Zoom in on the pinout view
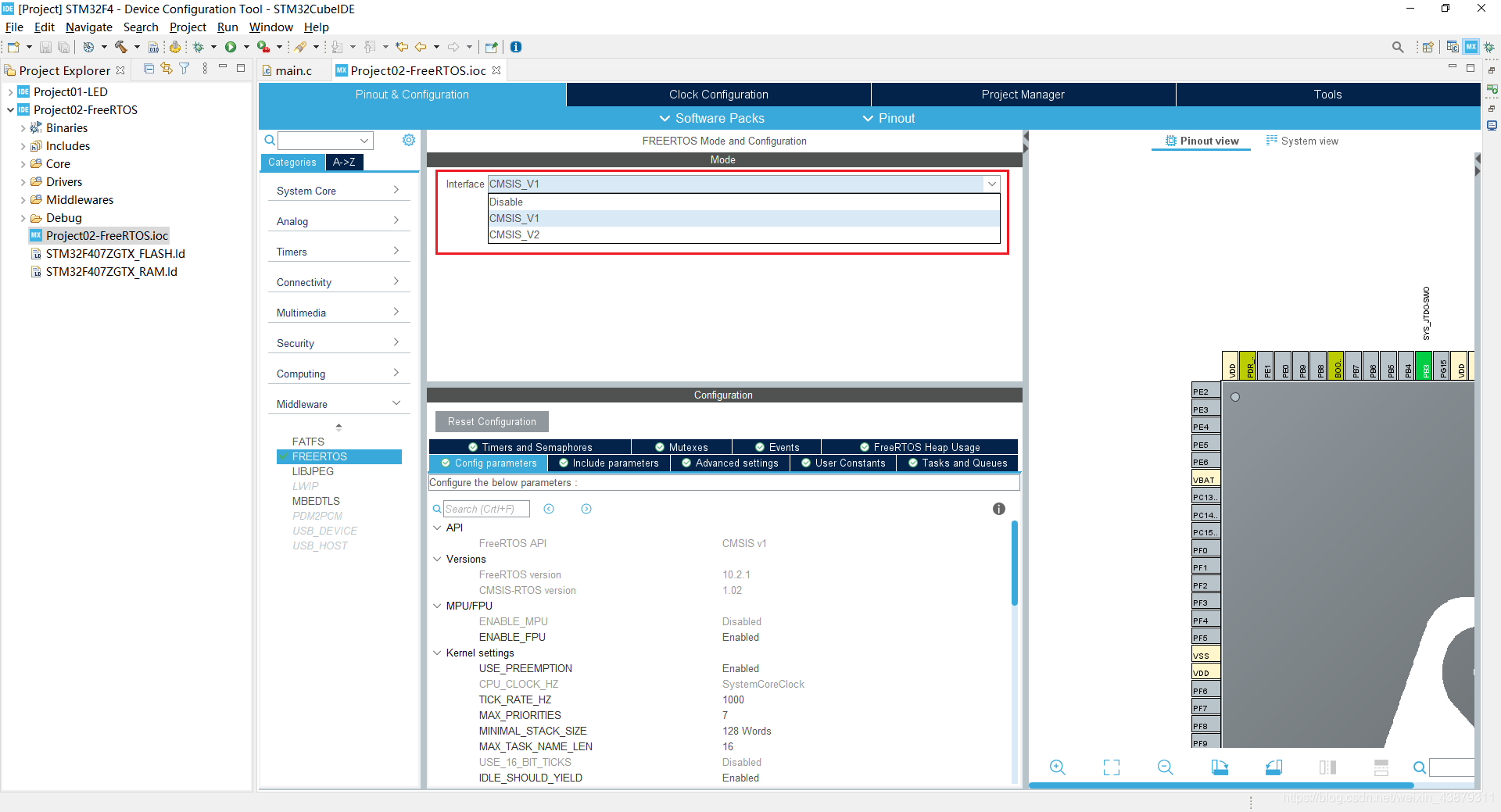Screen dimensions: 1501x812 (x=1058, y=767)
